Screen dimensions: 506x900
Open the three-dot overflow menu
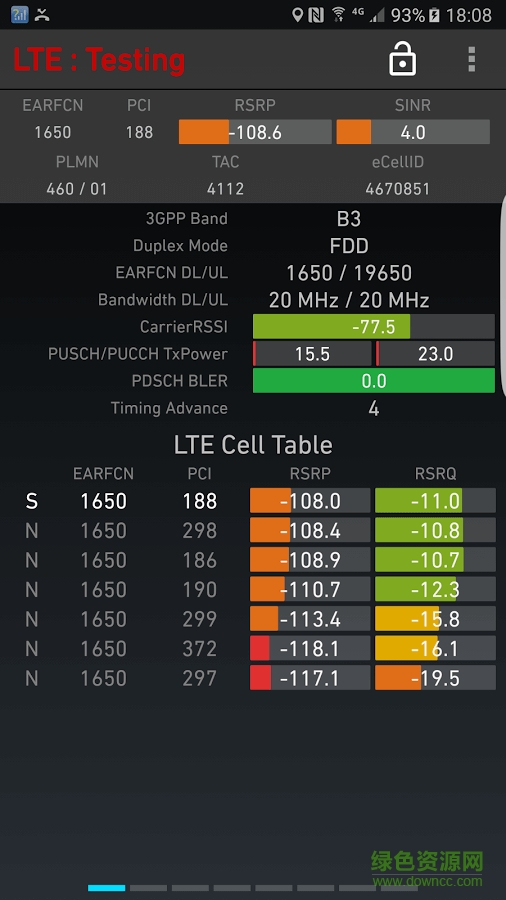[x=472, y=59]
